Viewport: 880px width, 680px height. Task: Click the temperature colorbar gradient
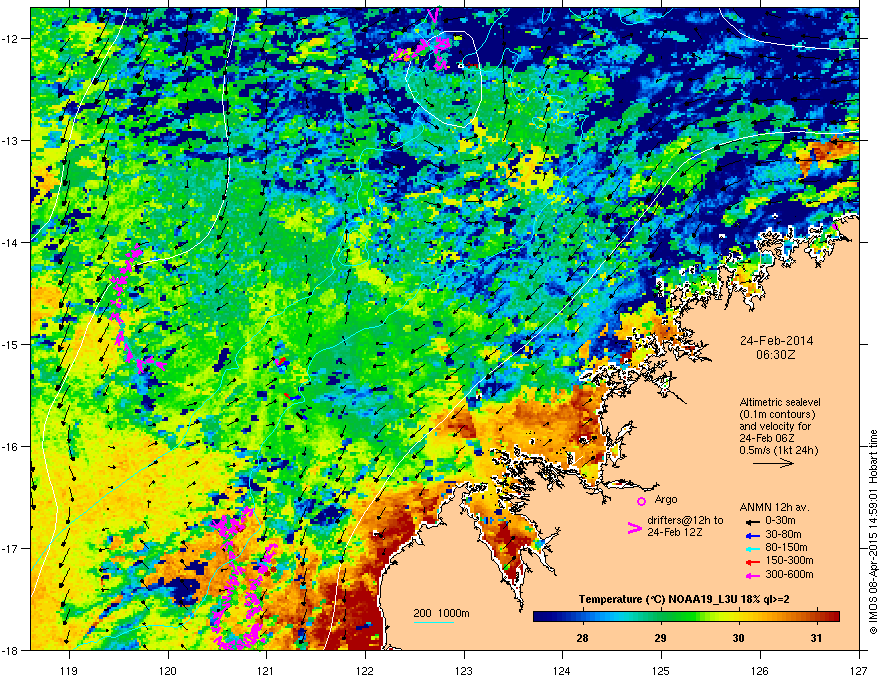coord(686,617)
